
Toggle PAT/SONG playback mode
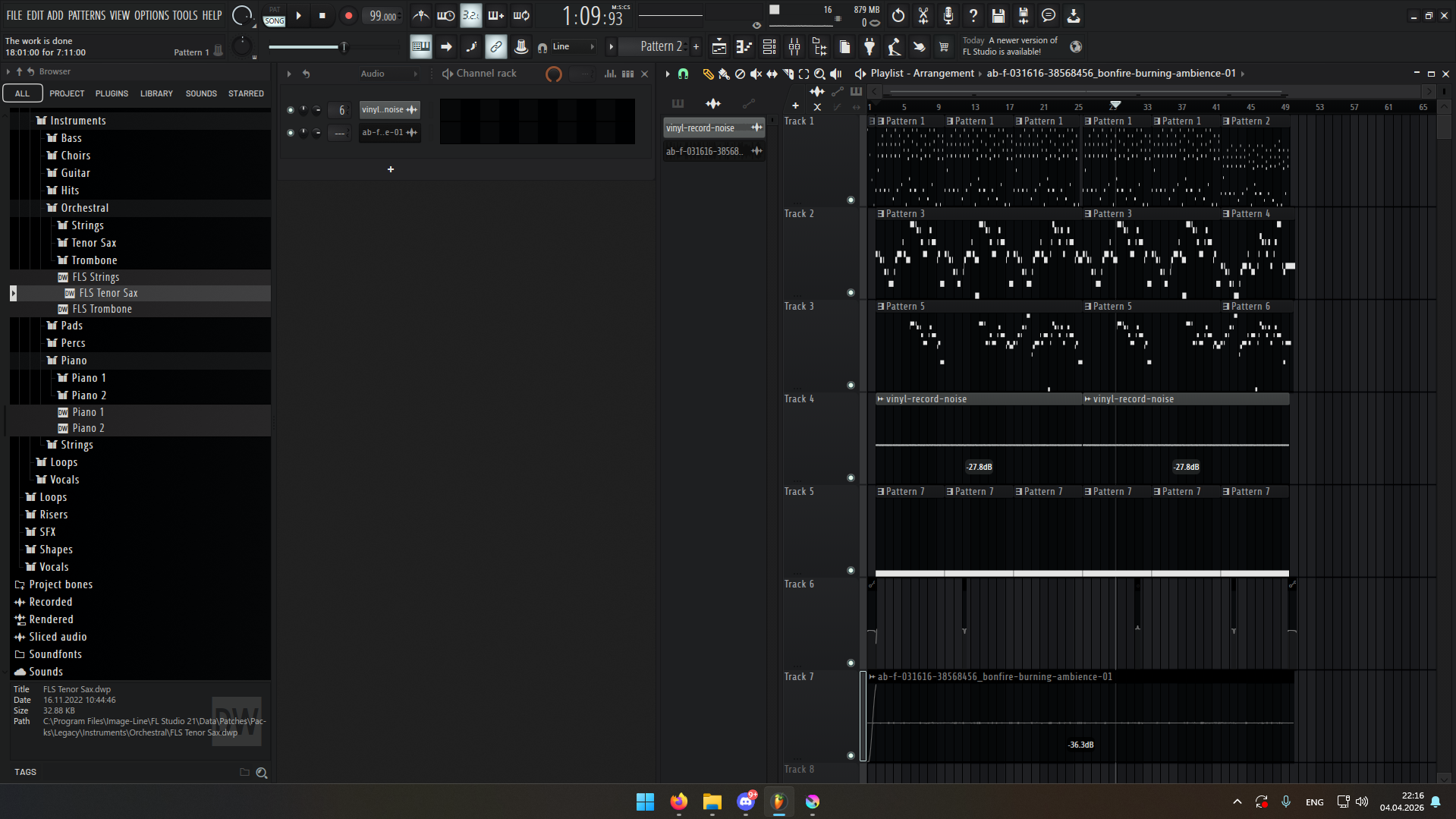(275, 15)
